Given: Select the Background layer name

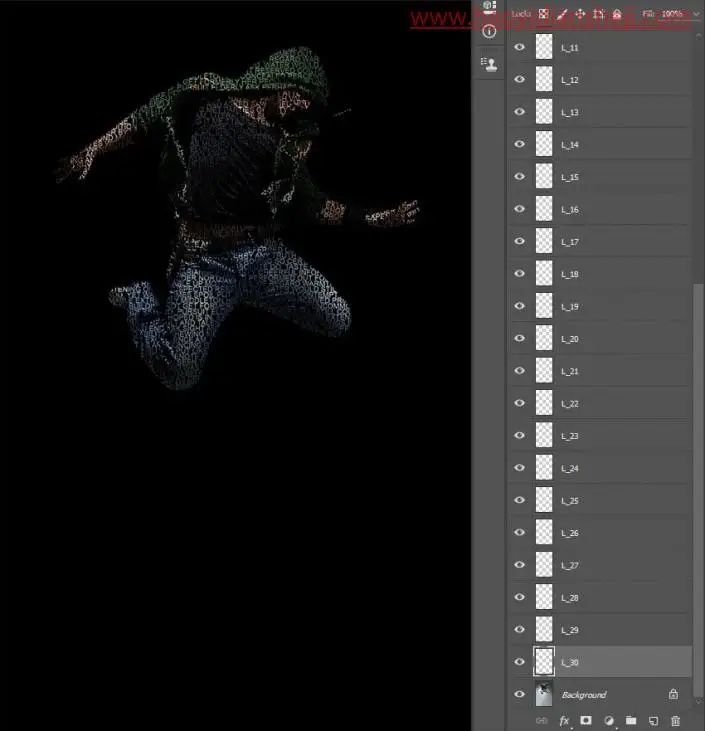Looking at the screenshot, I should point(584,695).
